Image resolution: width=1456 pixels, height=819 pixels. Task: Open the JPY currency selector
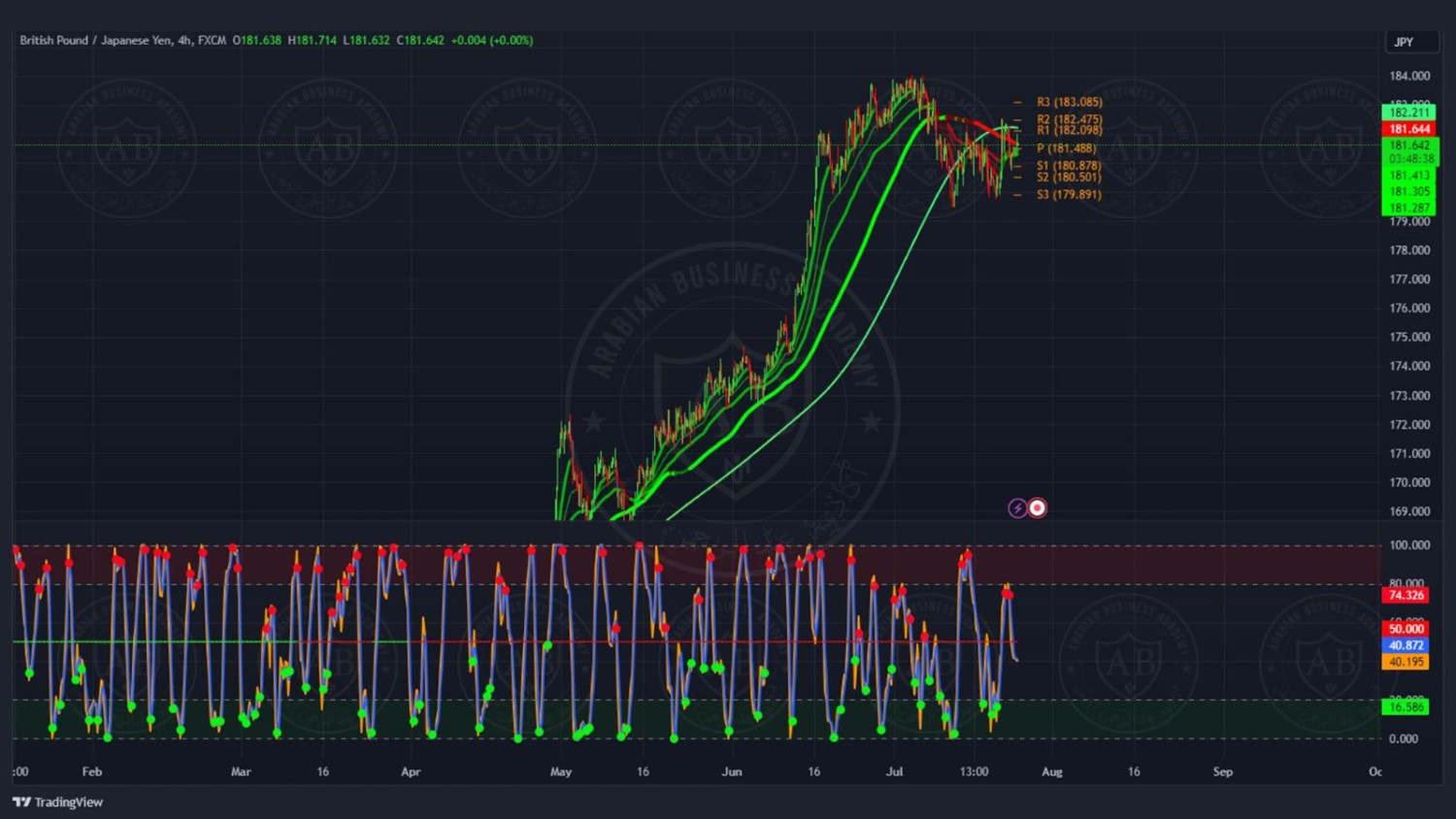pos(1410,42)
